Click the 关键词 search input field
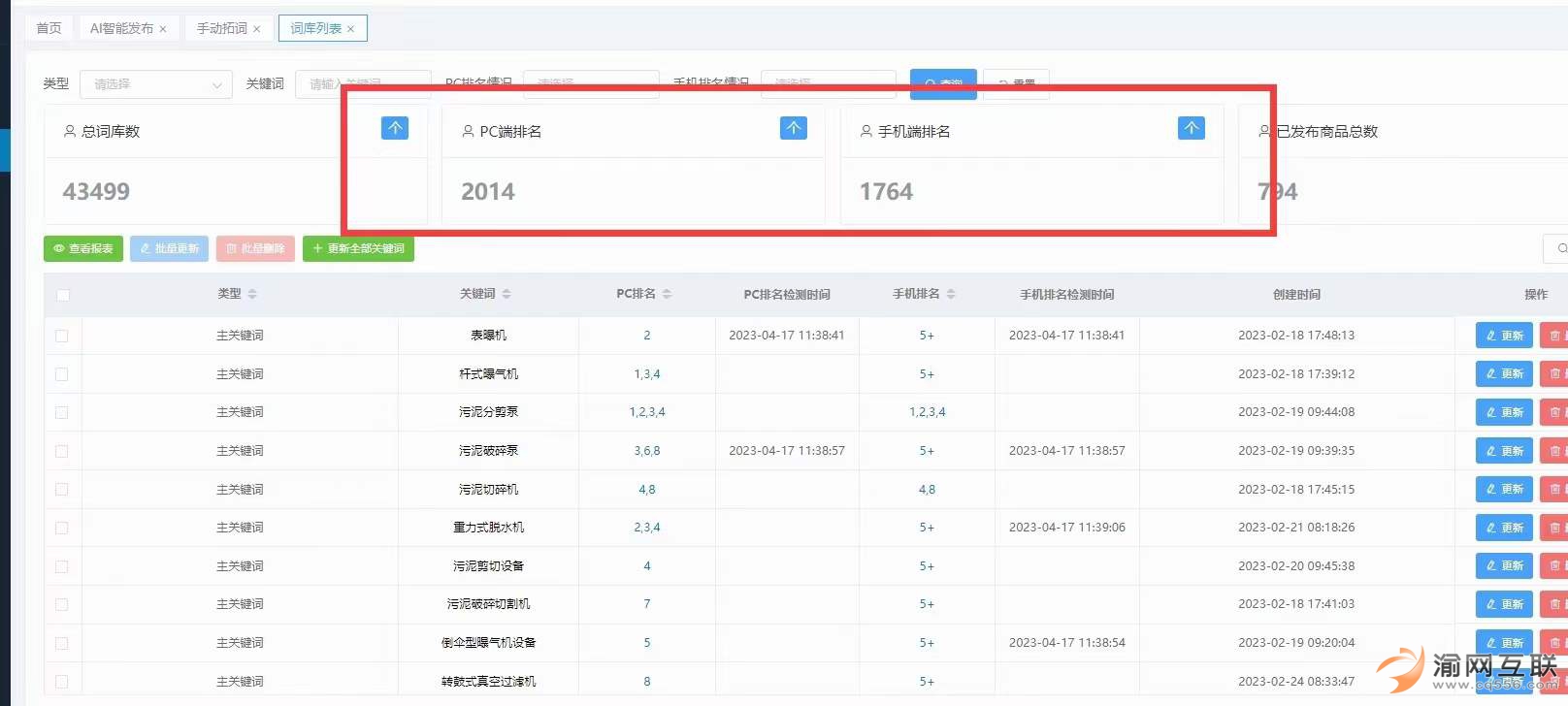This screenshot has height=706, width=1568. click(363, 84)
